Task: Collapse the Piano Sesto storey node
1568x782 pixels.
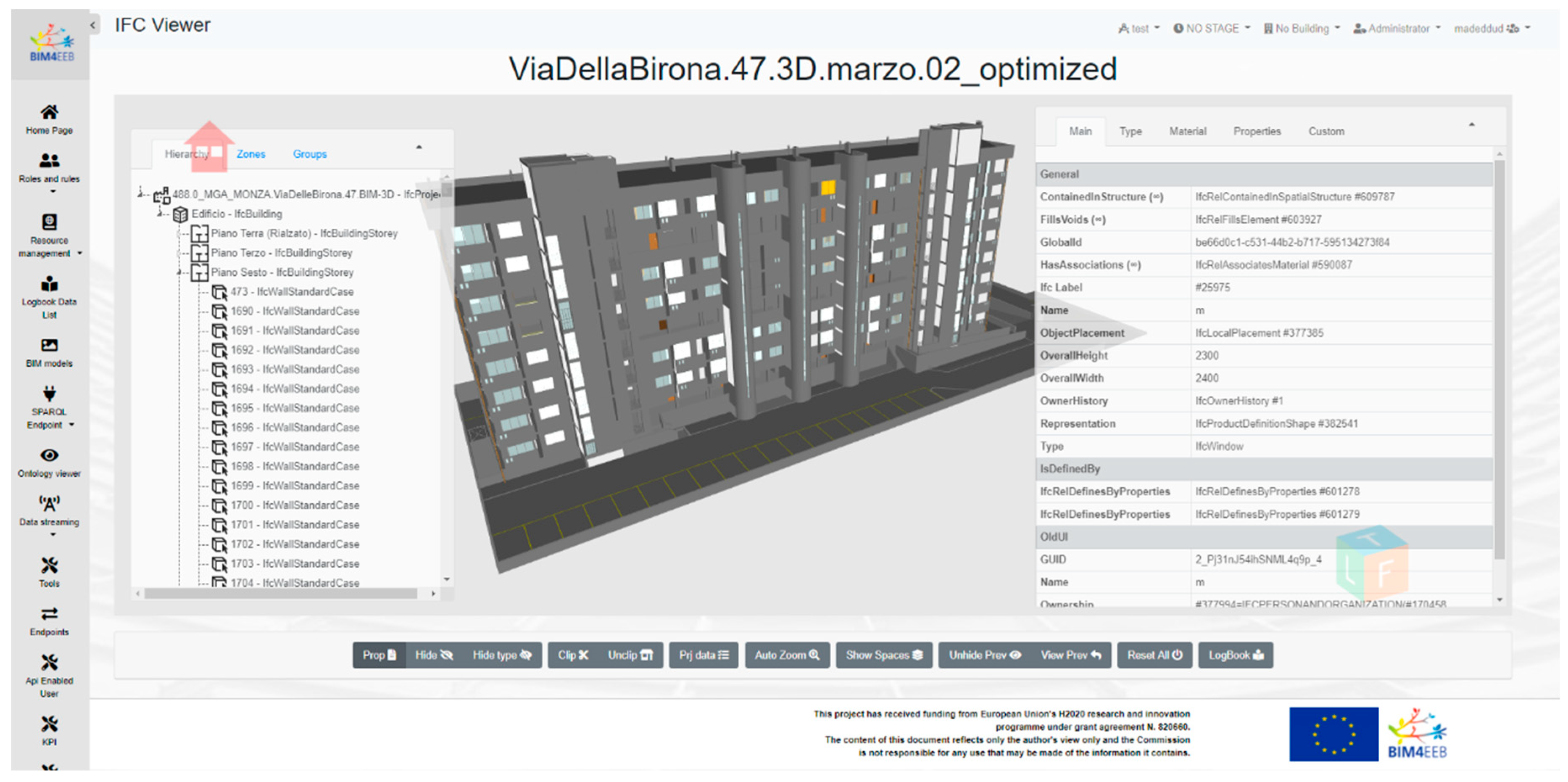Action: click(179, 272)
